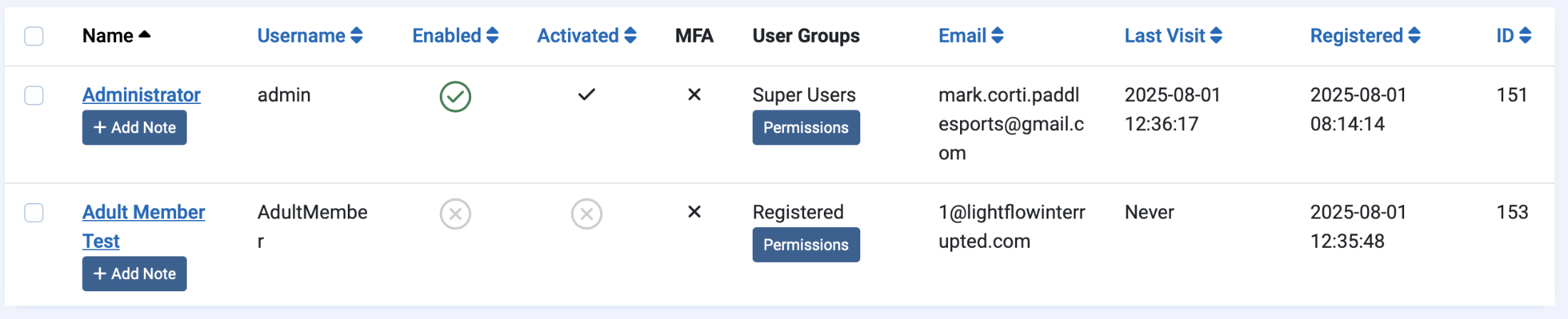The image size is (1568, 319).
Task: Select the Administrator row checkbox
Action: click(x=34, y=95)
